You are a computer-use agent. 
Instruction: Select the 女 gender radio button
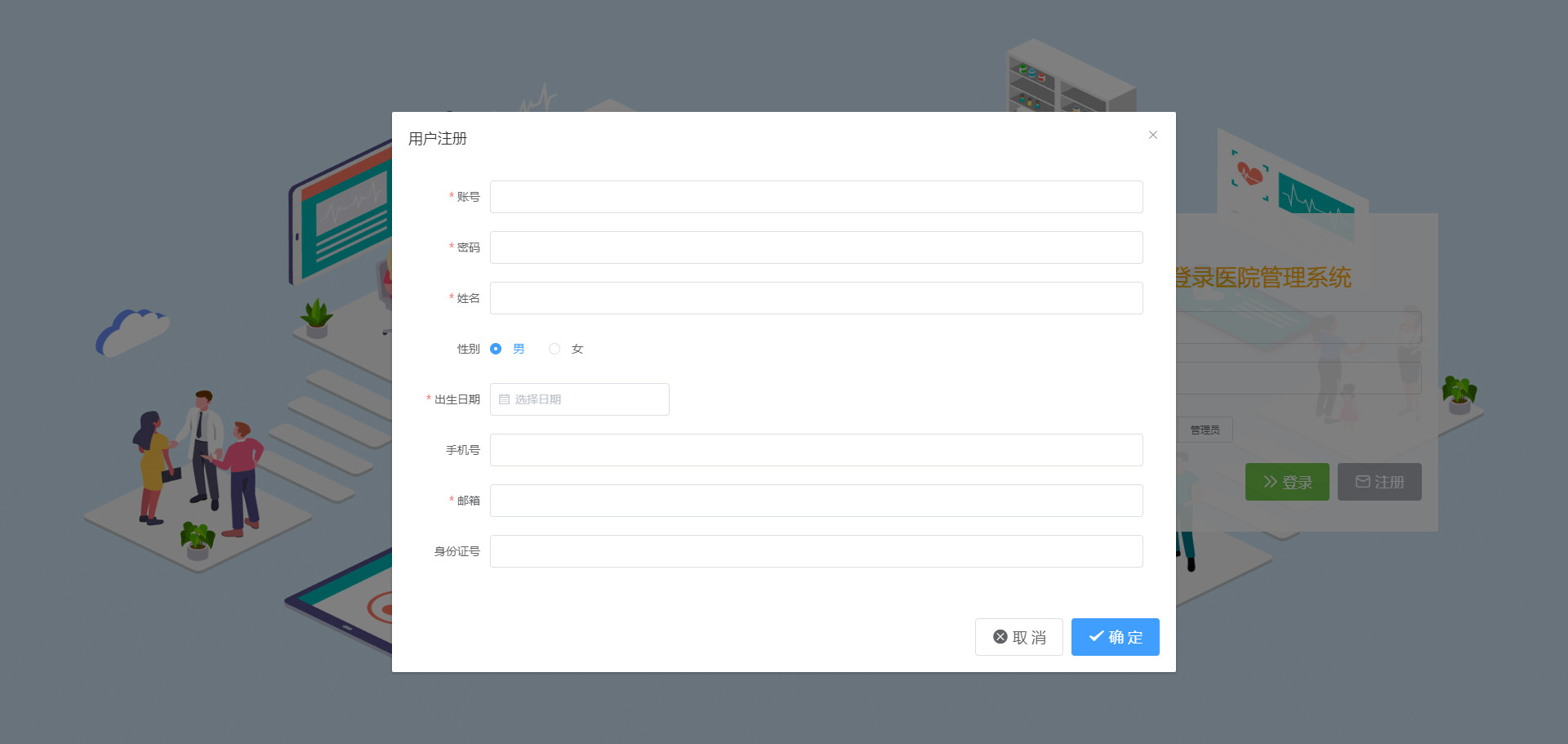click(555, 349)
